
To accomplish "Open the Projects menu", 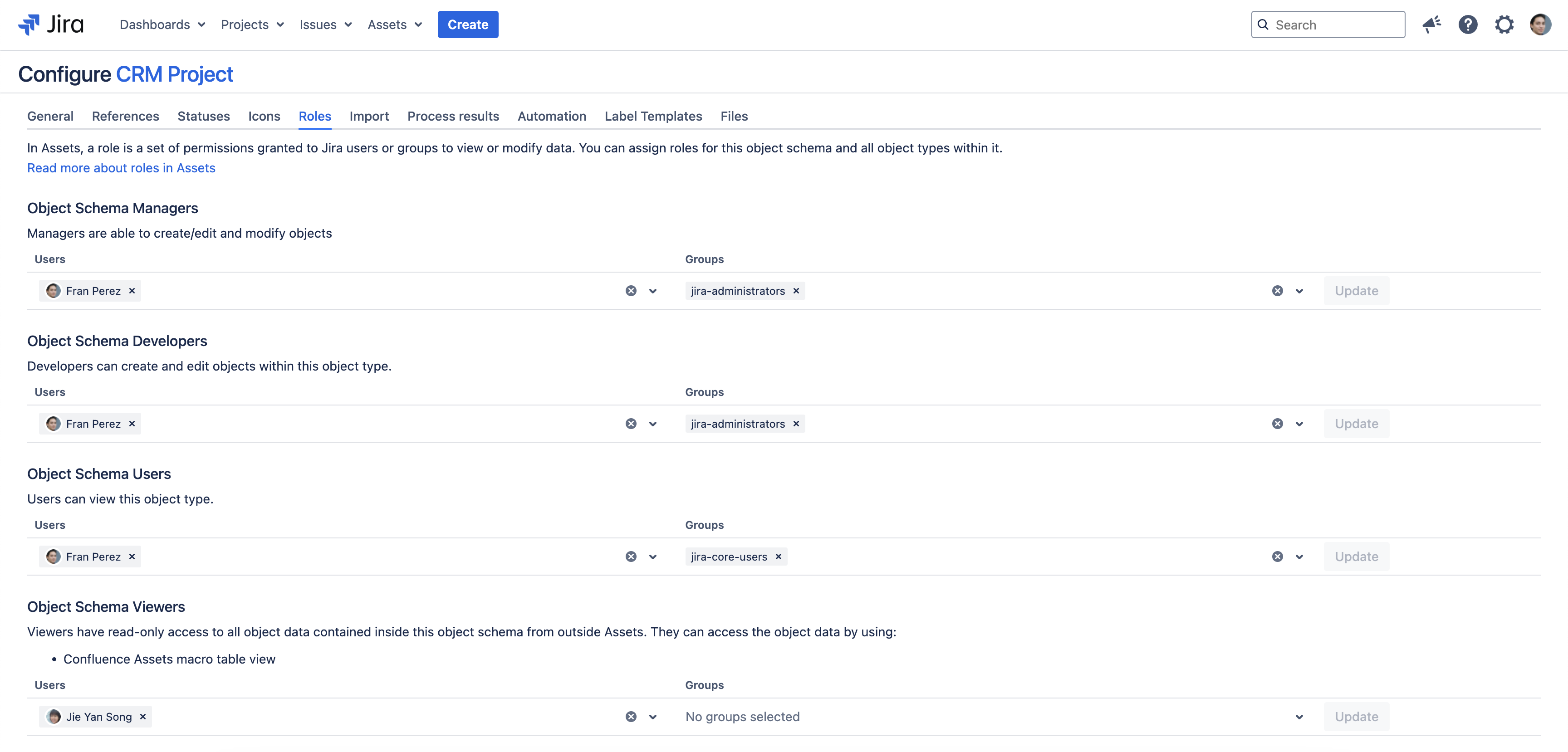I will 252,24.
